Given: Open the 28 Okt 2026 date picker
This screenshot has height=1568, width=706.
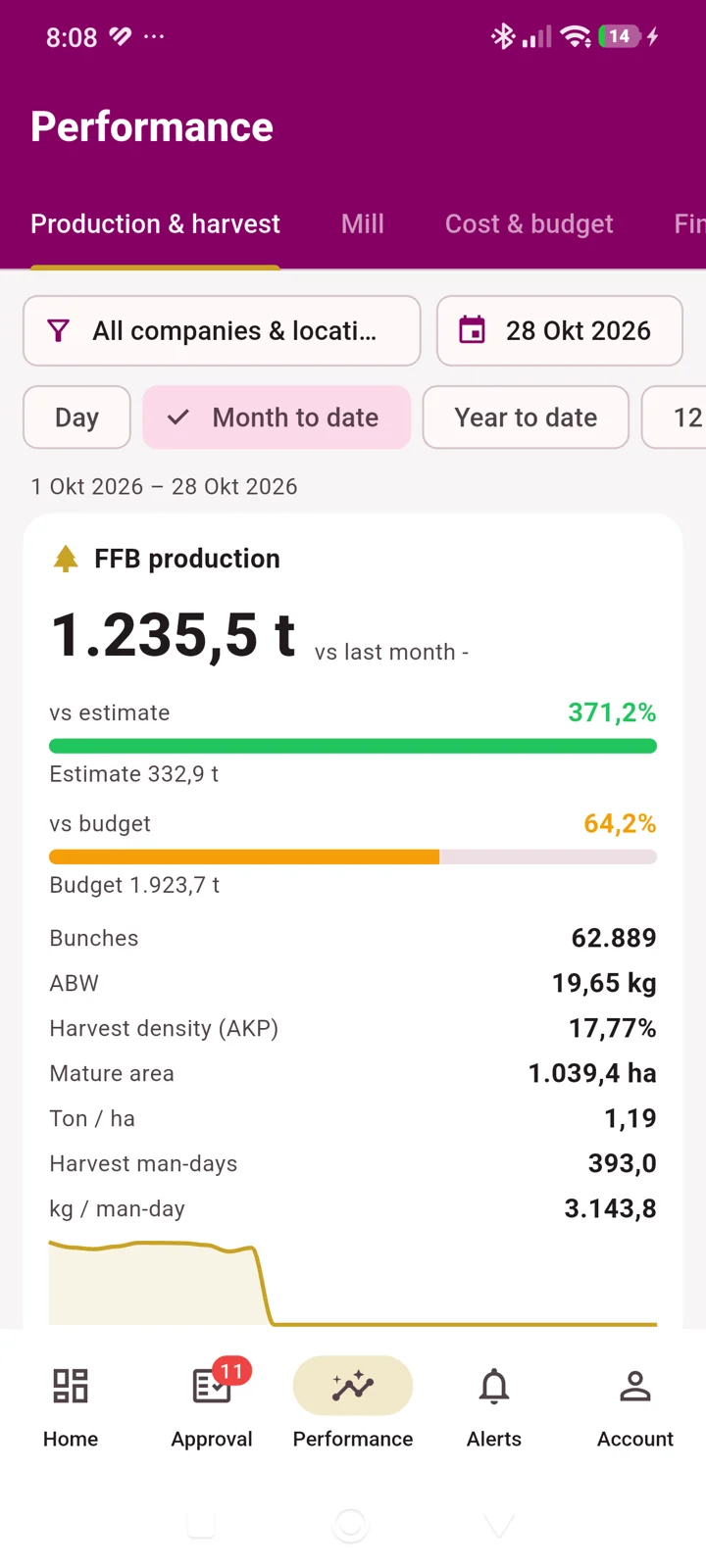Looking at the screenshot, I should 560,331.
